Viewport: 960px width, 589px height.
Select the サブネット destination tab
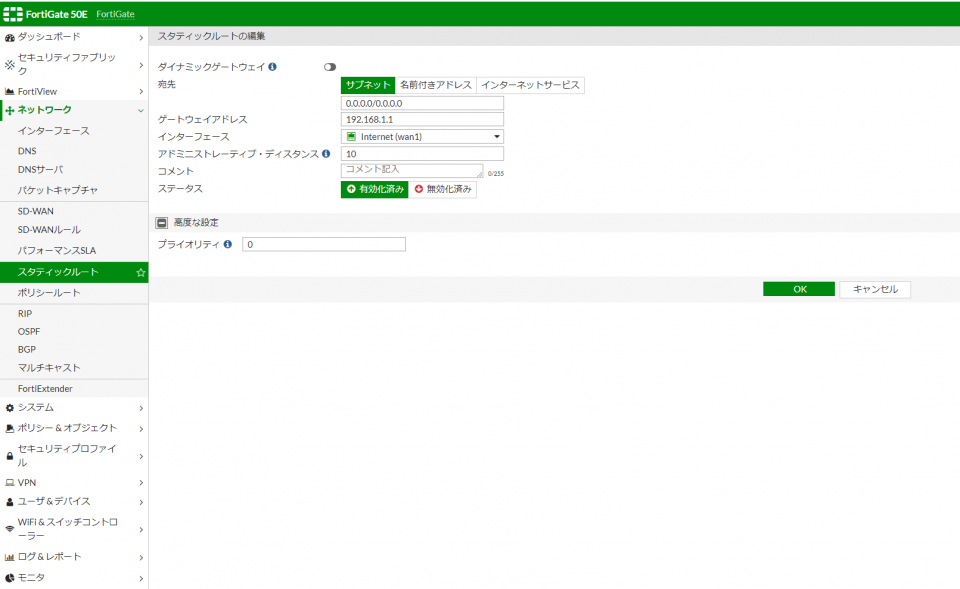[368, 85]
